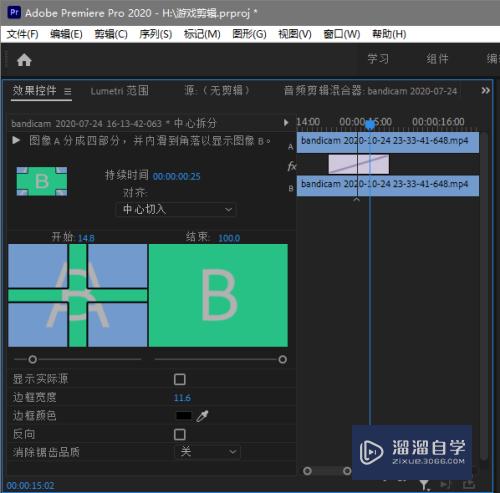Open the 文件(F) menu
Viewport: 500px width, 493px height.
(x=23, y=34)
